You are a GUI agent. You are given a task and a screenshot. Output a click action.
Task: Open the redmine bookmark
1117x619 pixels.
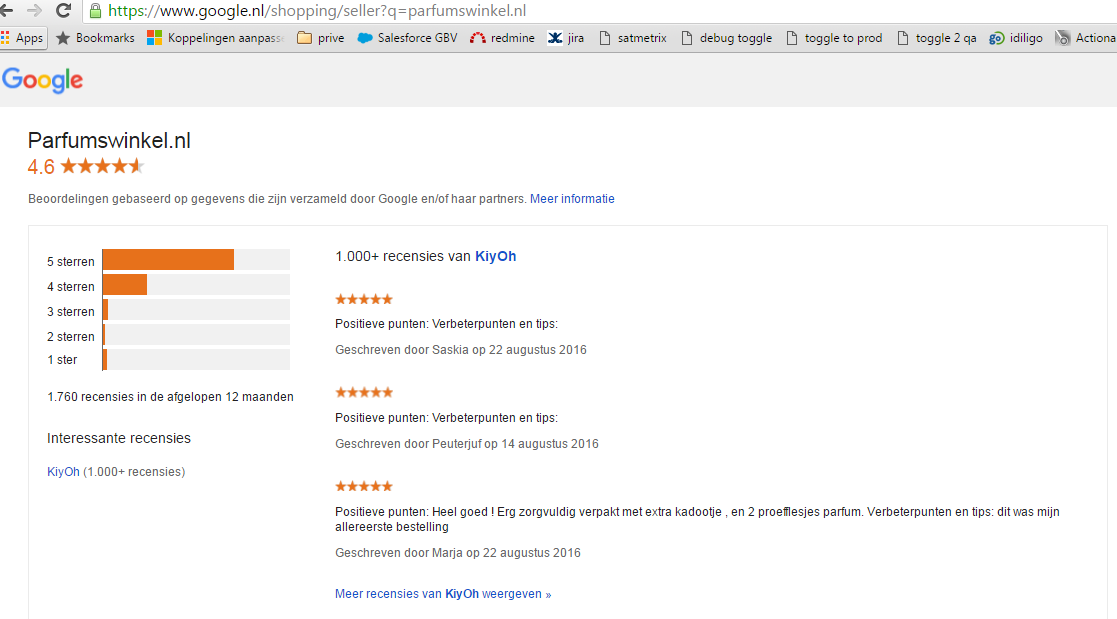(x=502, y=38)
